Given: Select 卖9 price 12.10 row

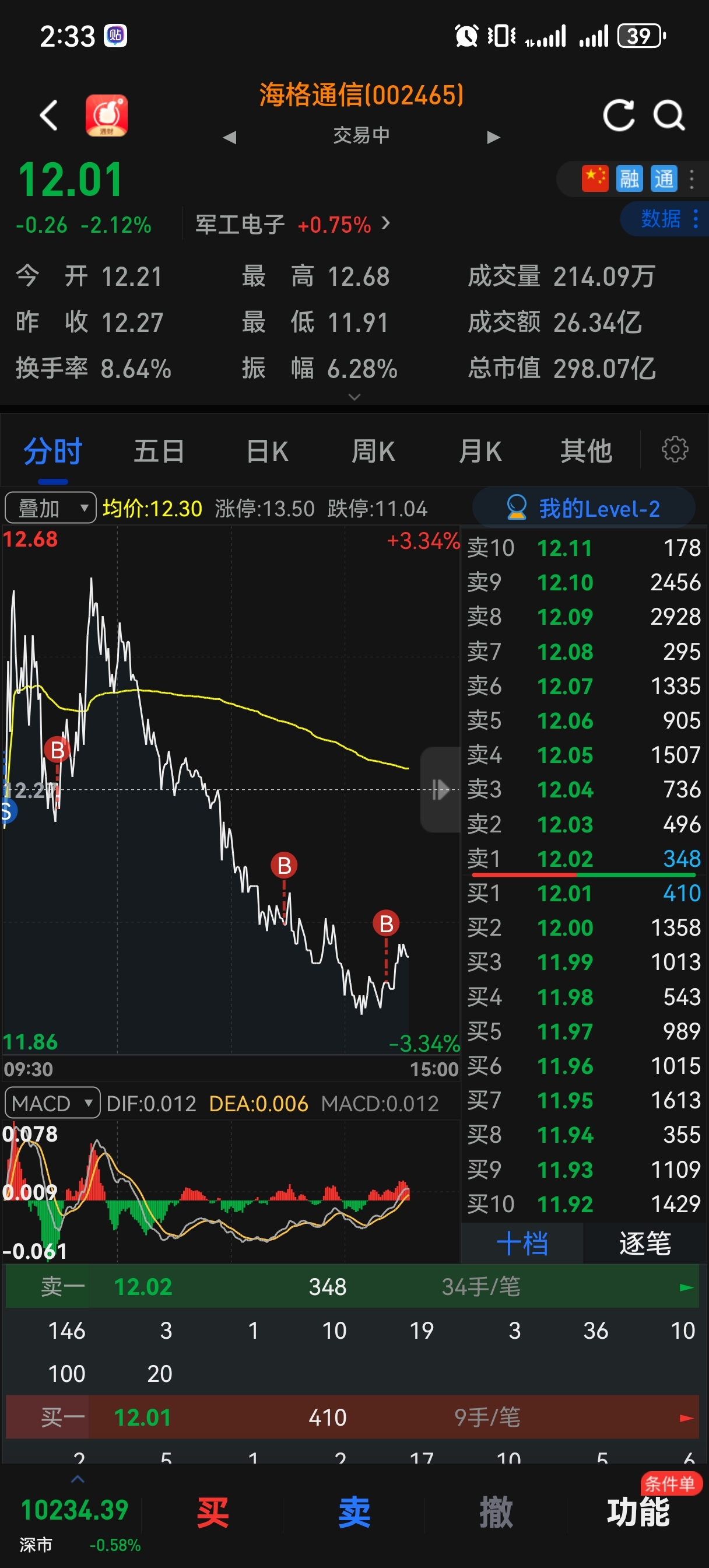Looking at the screenshot, I should tap(584, 583).
